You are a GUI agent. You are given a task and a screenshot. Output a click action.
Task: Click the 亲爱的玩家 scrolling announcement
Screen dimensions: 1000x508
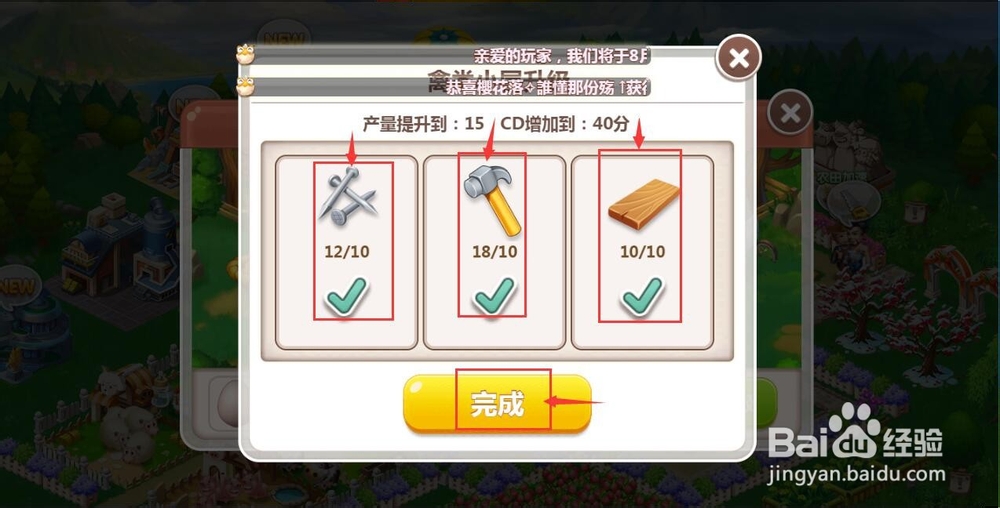click(x=561, y=56)
